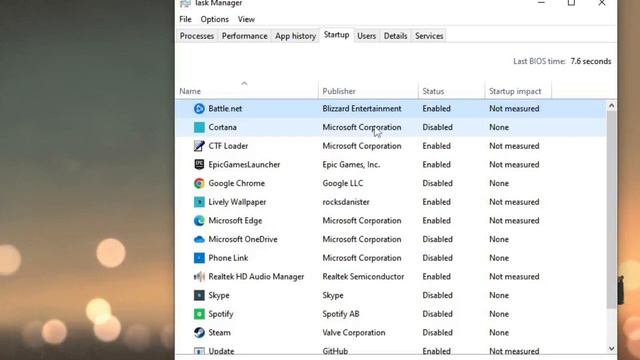Click the Phone Link icon
Screen dimensions: 640x360
199,258
